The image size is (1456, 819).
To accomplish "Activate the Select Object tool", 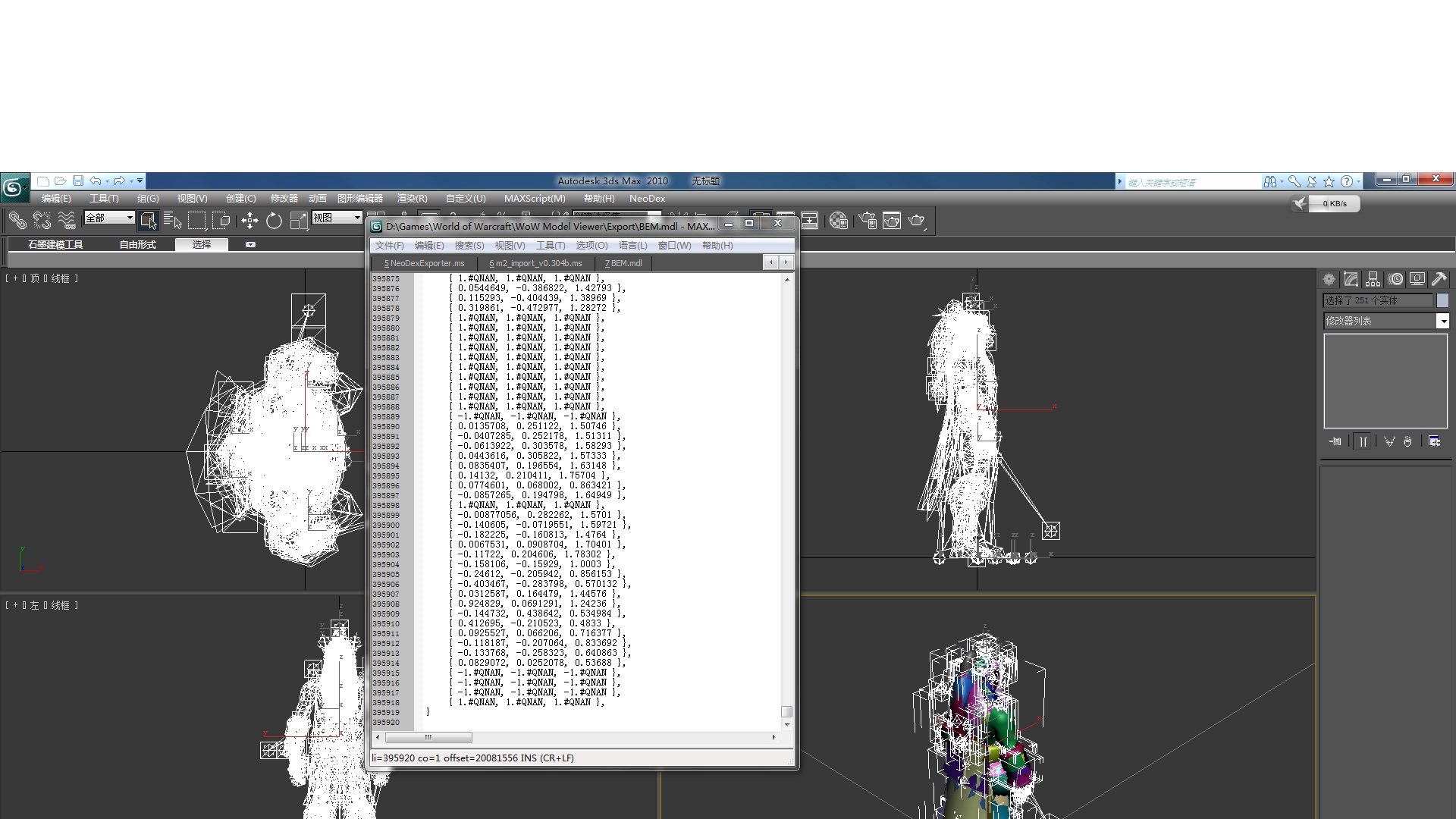I will click(x=149, y=221).
